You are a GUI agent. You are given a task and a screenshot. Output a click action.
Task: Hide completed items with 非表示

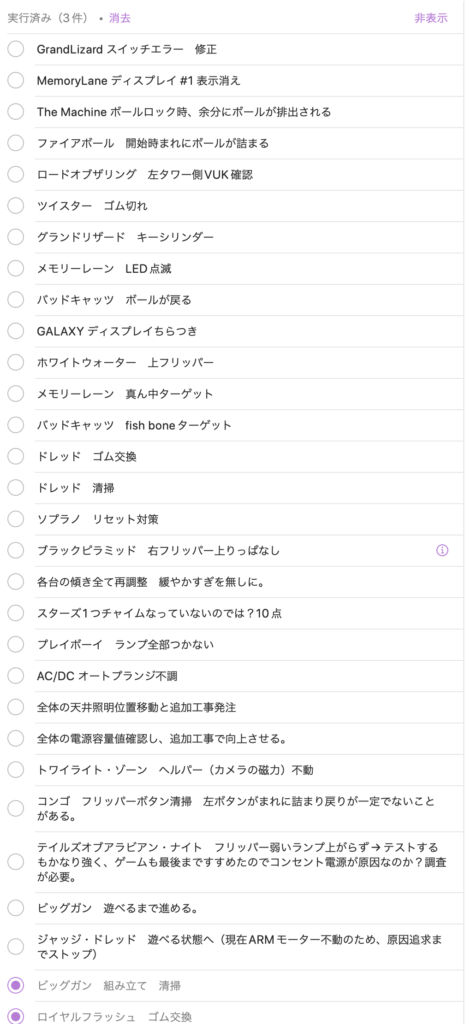(431, 18)
